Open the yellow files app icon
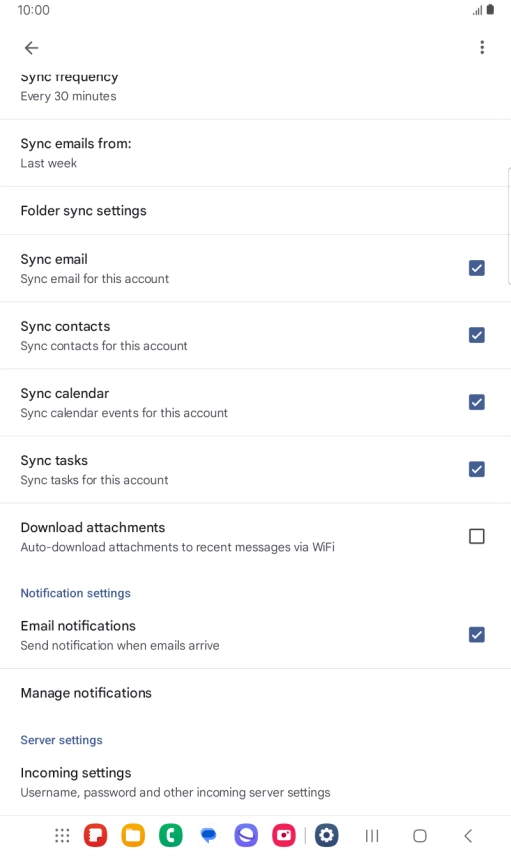511x856 pixels. tap(133, 835)
